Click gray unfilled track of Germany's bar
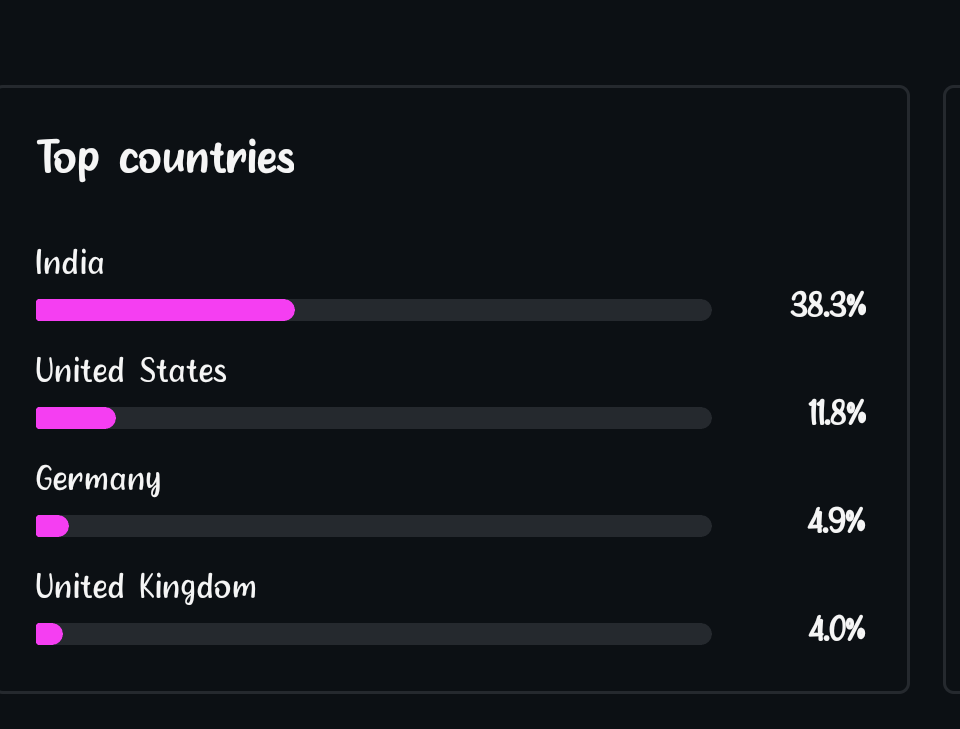Screen dimensions: 960x729 pos(390,526)
